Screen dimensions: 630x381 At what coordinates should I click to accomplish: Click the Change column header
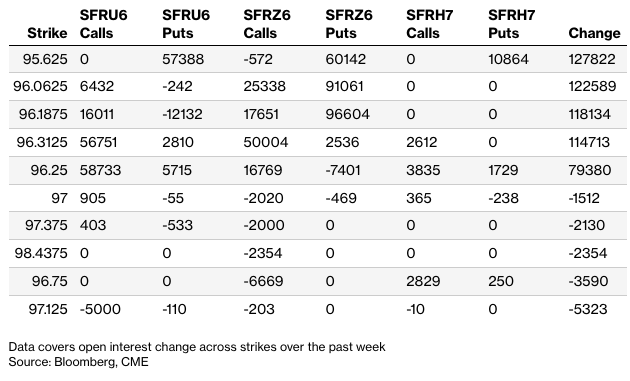pos(594,33)
